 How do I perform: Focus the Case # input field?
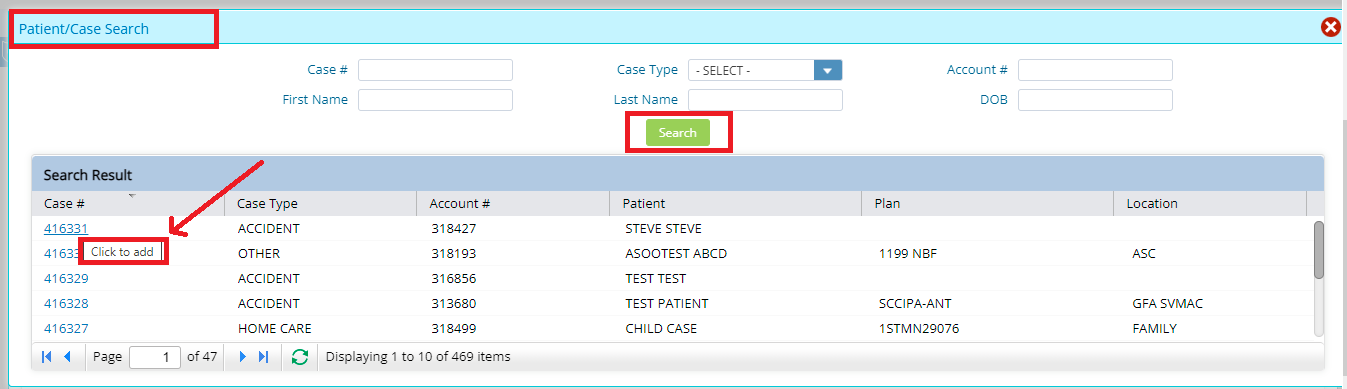coord(435,70)
